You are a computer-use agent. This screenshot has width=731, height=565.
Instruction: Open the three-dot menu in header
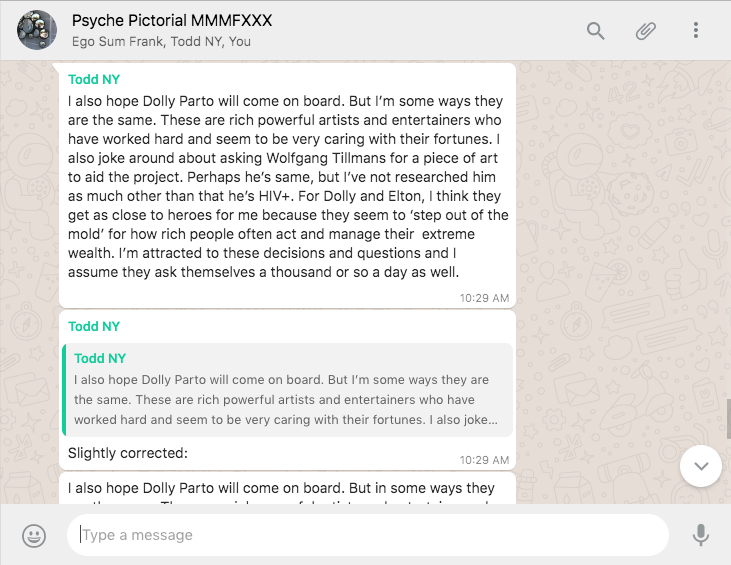click(696, 30)
